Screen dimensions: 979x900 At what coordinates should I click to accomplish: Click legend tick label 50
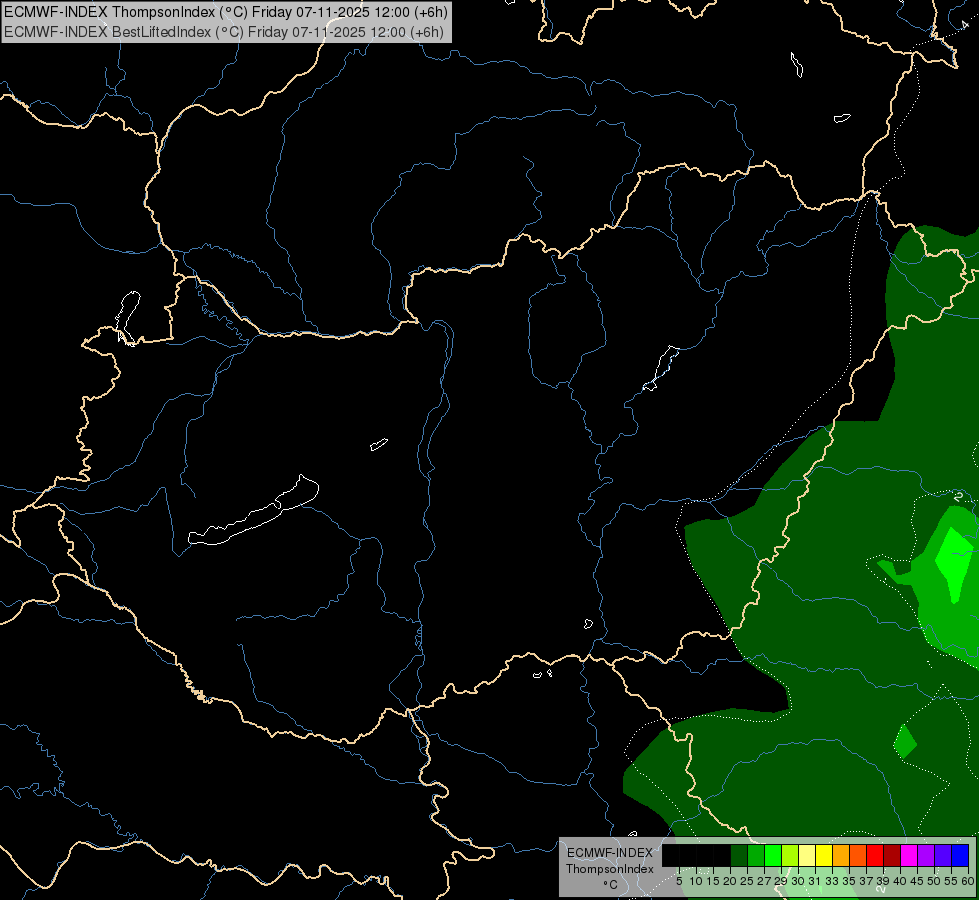coord(933,881)
